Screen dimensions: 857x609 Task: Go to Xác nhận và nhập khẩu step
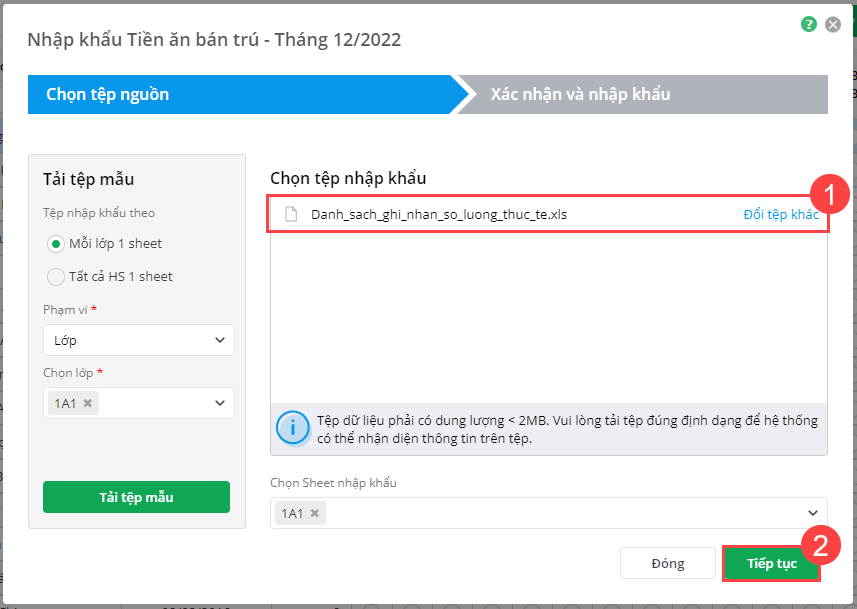click(x=580, y=95)
